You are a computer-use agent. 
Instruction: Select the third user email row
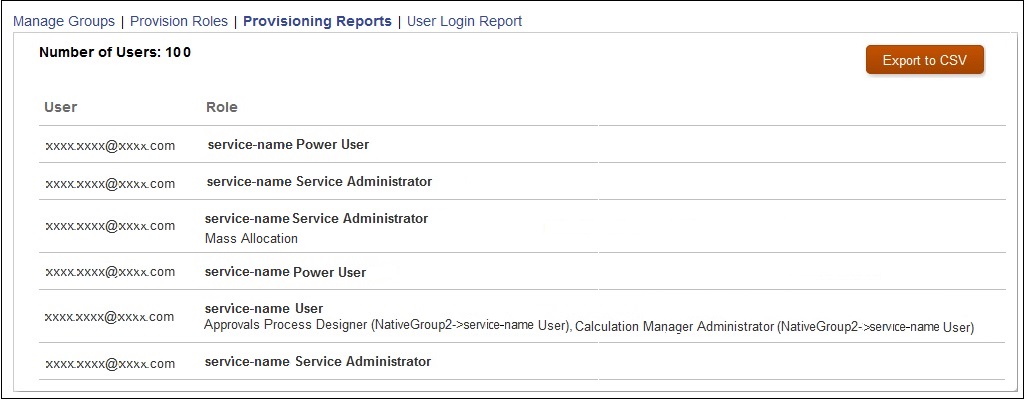point(110,226)
